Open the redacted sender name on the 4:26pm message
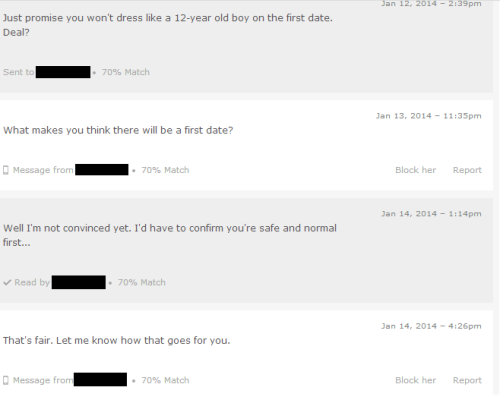This screenshot has height=403, width=500. pos(100,379)
